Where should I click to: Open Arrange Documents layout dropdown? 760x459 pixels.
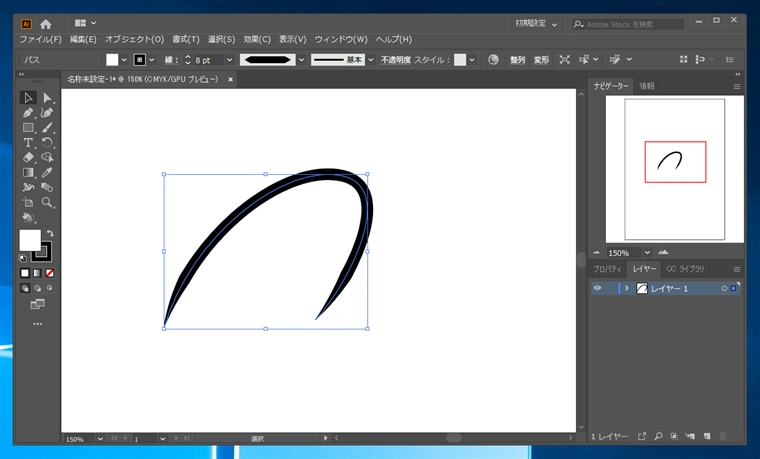(x=86, y=23)
